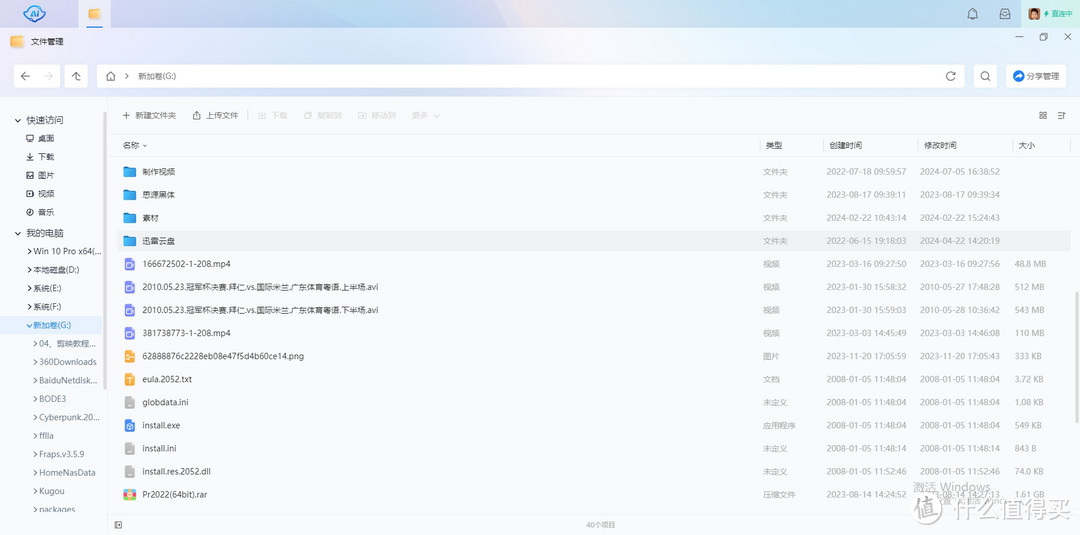Navigate back with the left arrow
The width and height of the screenshot is (1080, 535).
(26, 76)
